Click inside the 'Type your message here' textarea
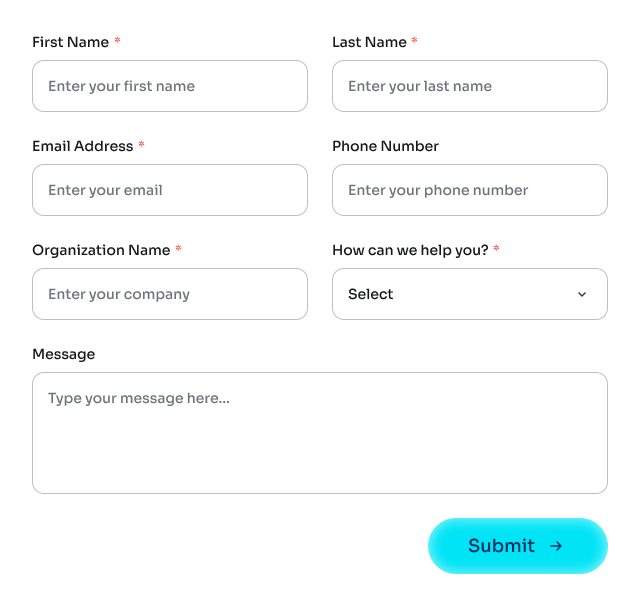The width and height of the screenshot is (640, 606). pyautogui.click(x=320, y=433)
